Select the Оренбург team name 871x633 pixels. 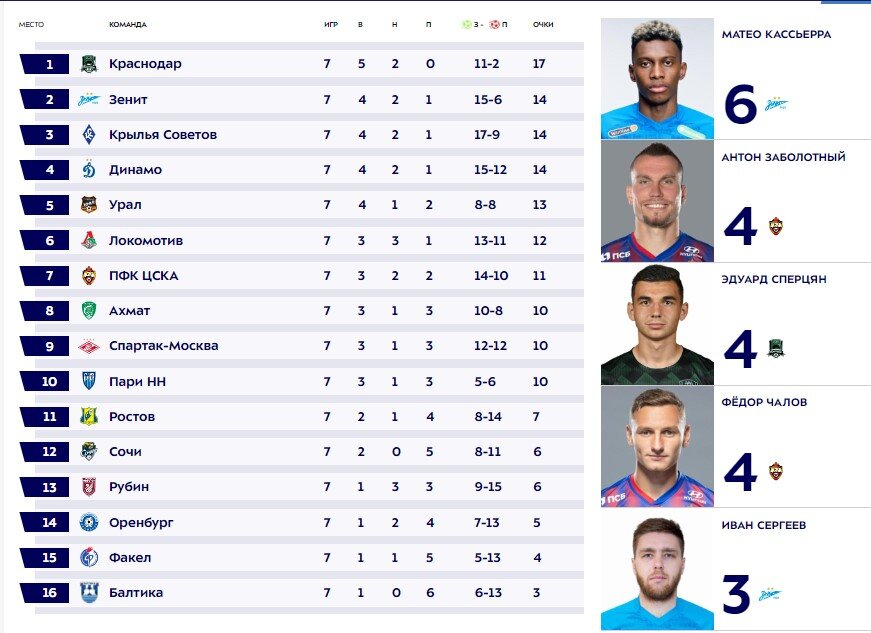[x=141, y=523]
